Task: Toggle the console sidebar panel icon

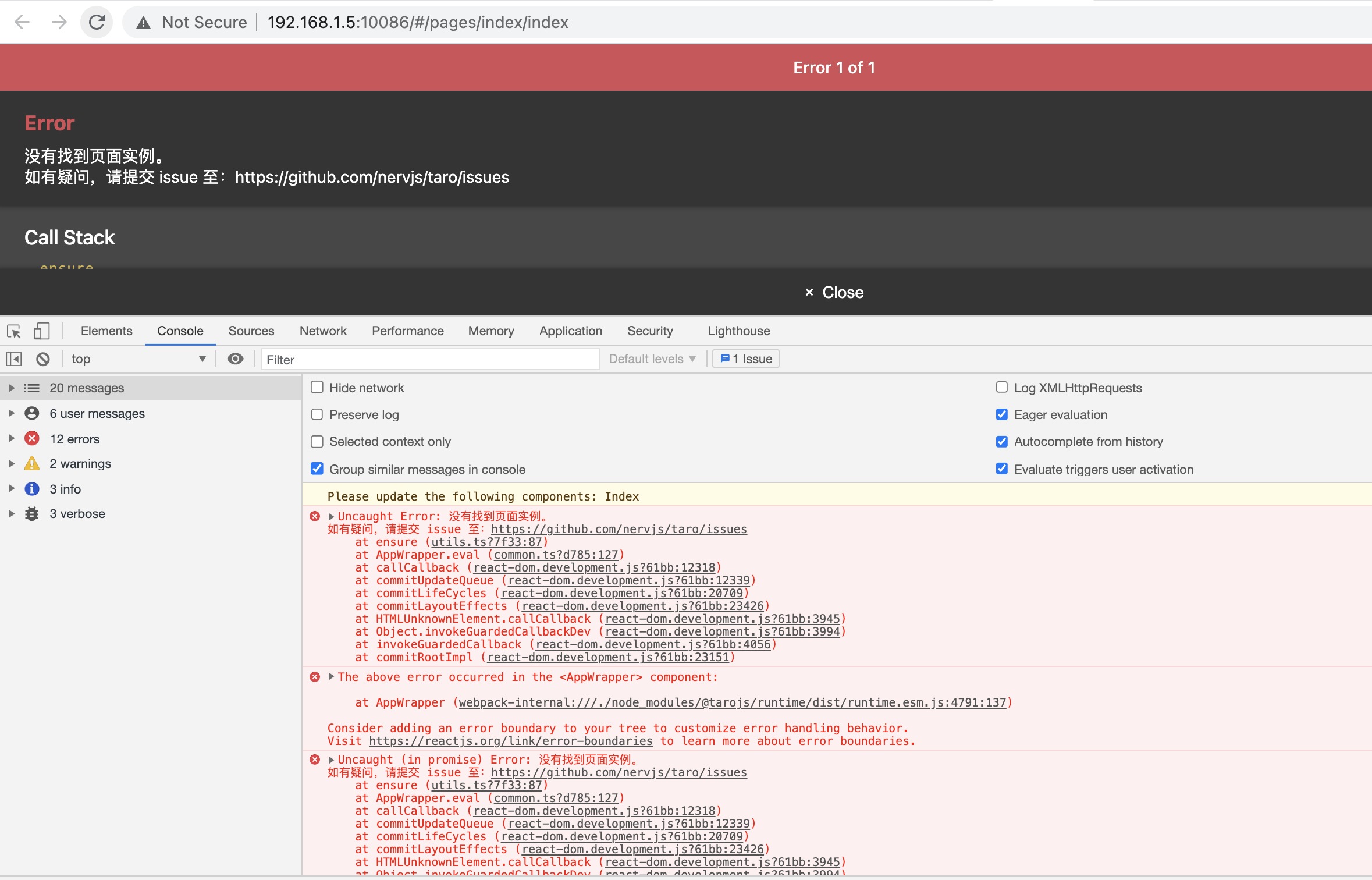Action: tap(13, 359)
